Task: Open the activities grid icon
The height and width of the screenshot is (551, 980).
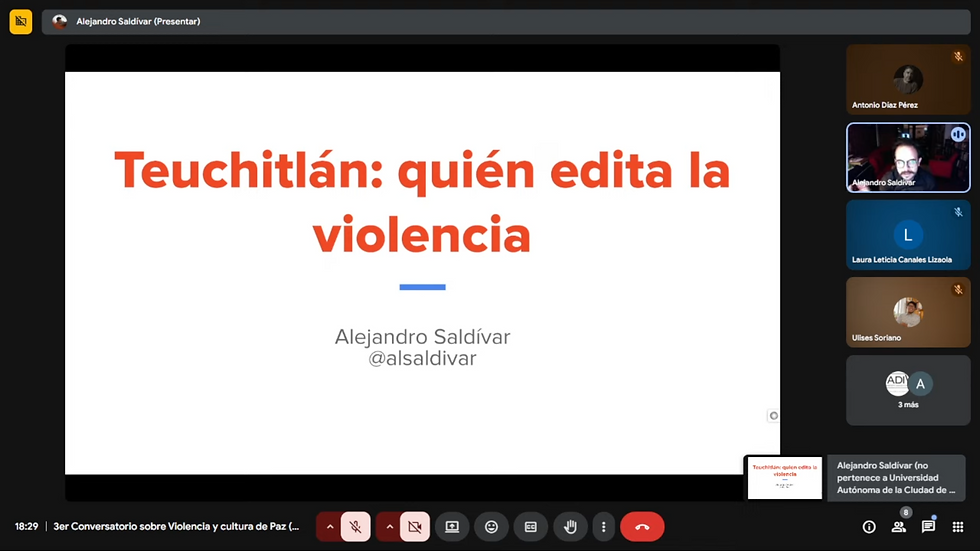Action: tap(958, 527)
